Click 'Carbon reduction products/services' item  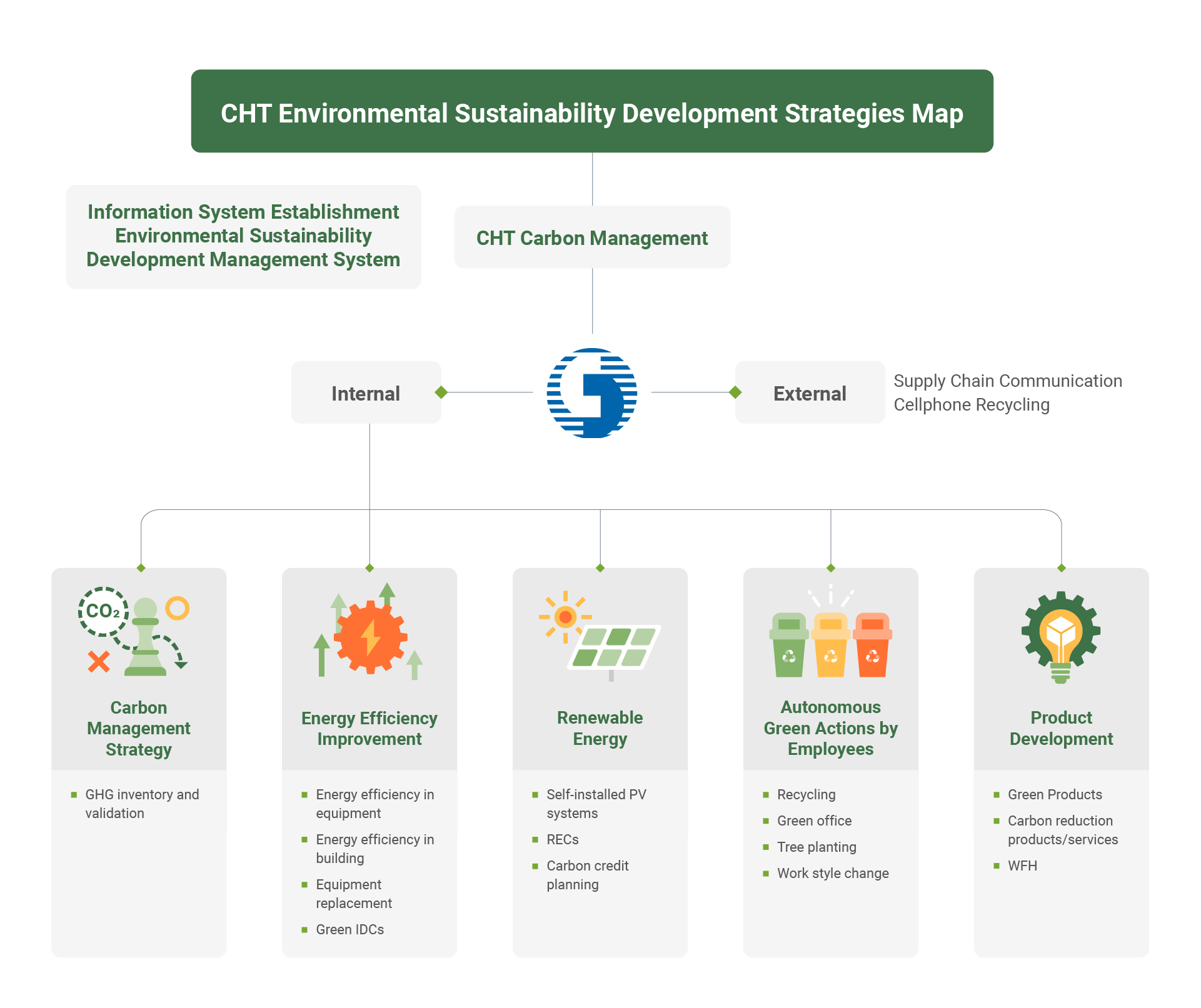1062,830
